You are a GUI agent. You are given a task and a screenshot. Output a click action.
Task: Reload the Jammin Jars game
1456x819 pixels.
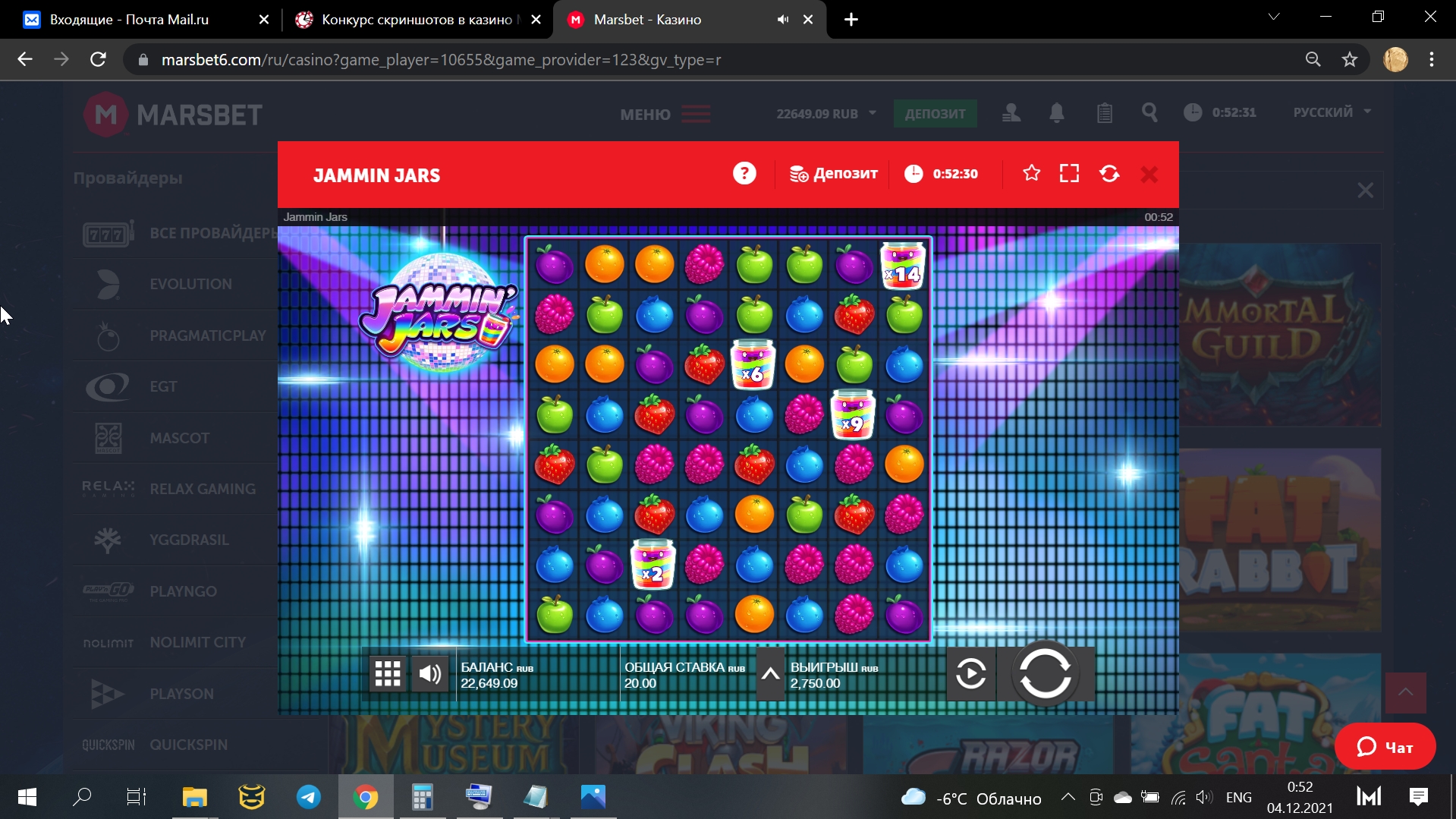1109,174
